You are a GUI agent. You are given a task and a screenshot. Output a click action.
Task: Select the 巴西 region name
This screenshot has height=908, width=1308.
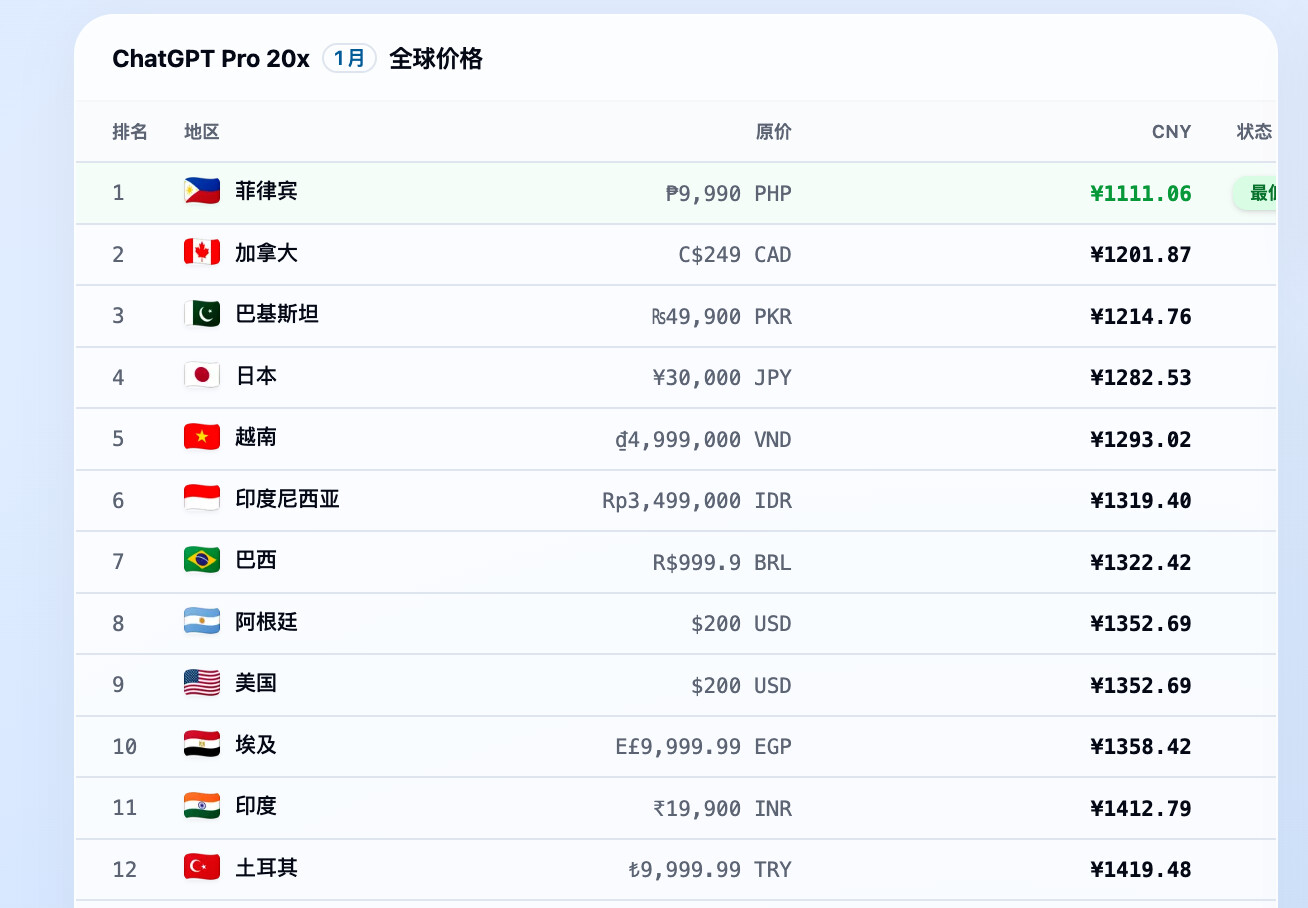(256, 560)
